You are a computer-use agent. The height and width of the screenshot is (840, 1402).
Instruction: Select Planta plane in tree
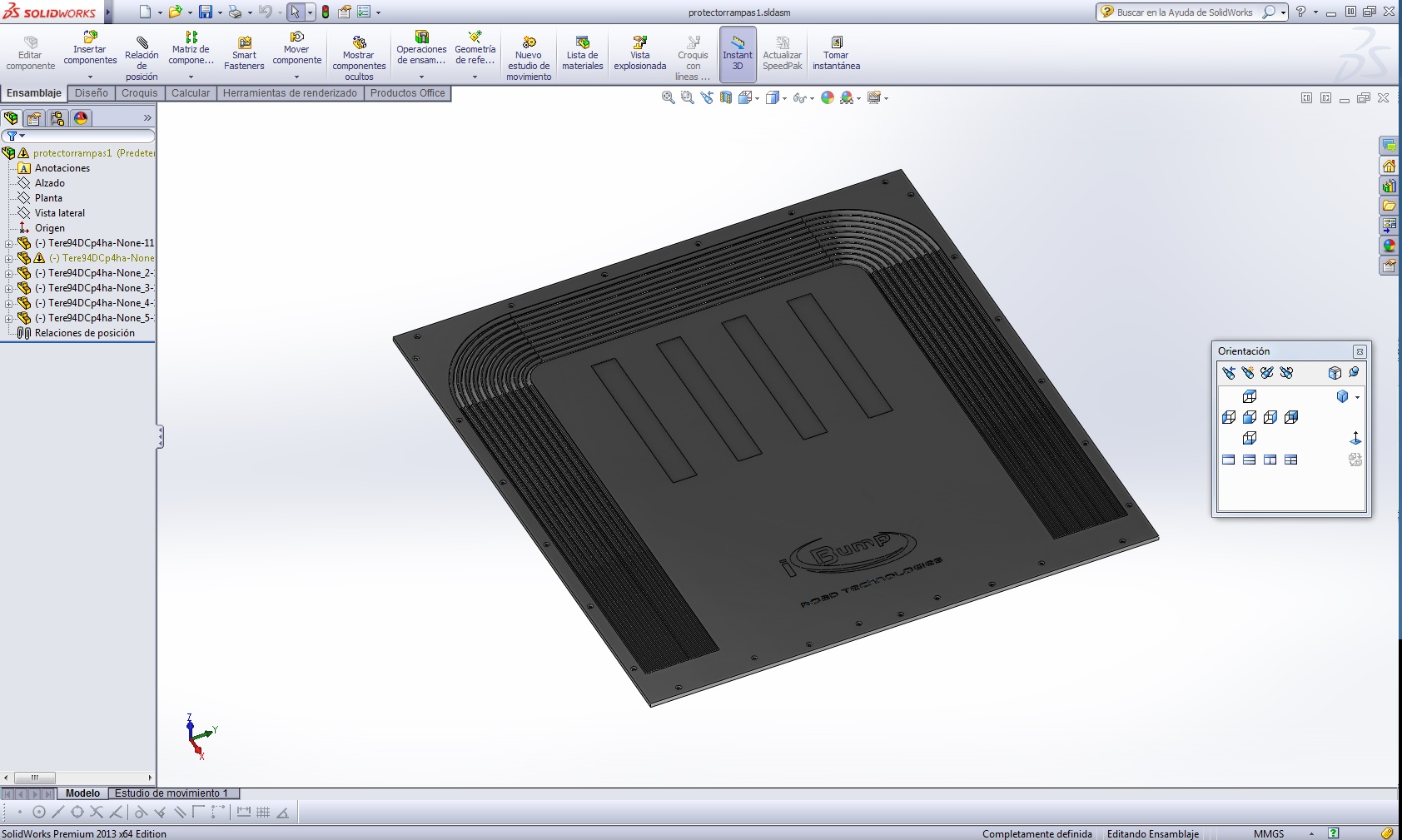pyautogui.click(x=48, y=198)
